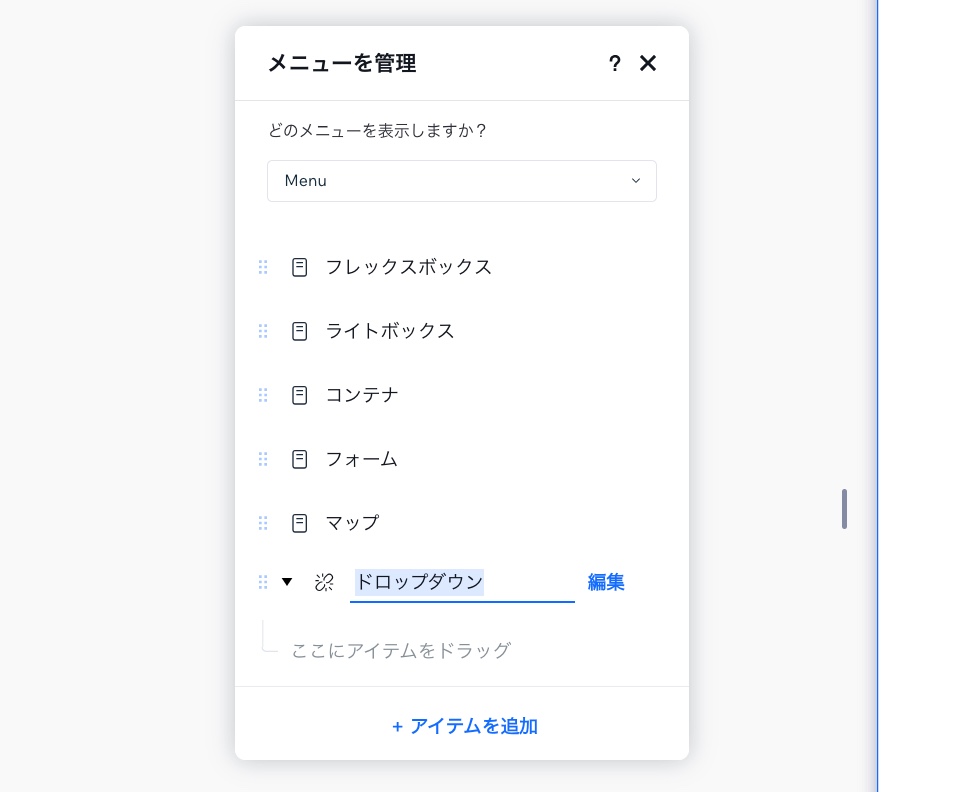
Task: Click the アイテムを追加 button
Action: click(x=463, y=726)
